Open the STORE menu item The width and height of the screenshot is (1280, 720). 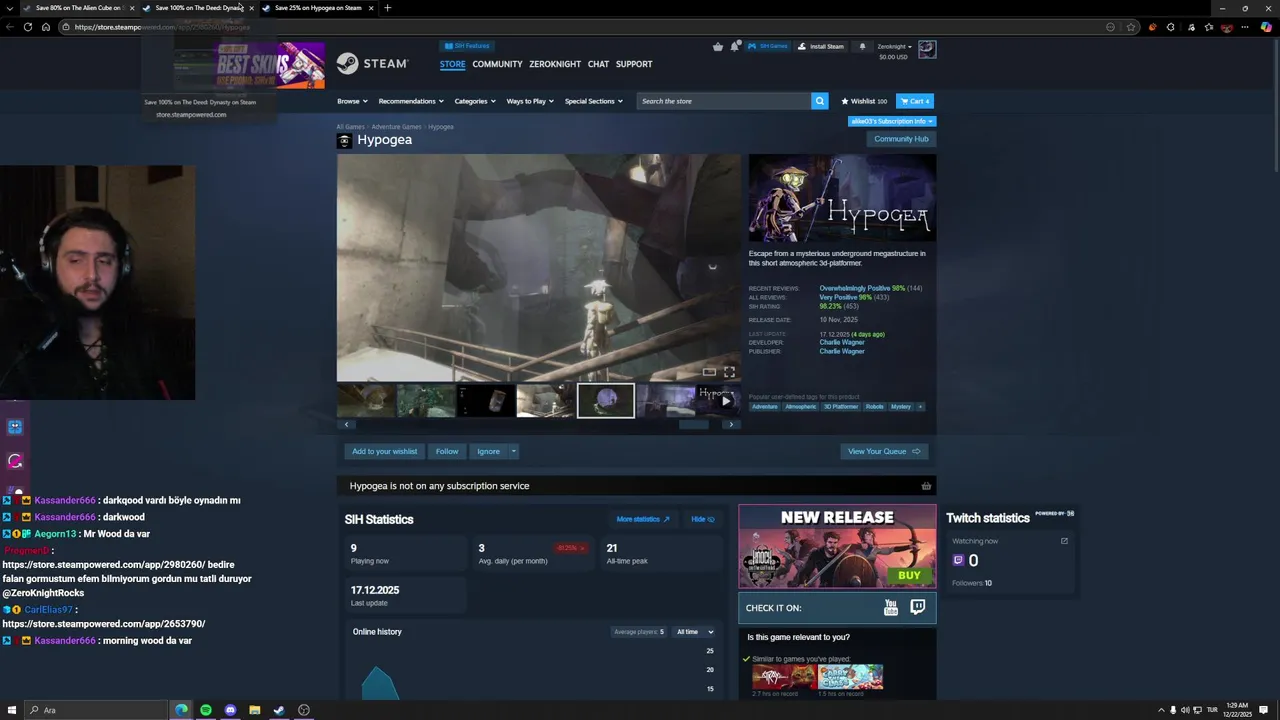pyautogui.click(x=452, y=64)
